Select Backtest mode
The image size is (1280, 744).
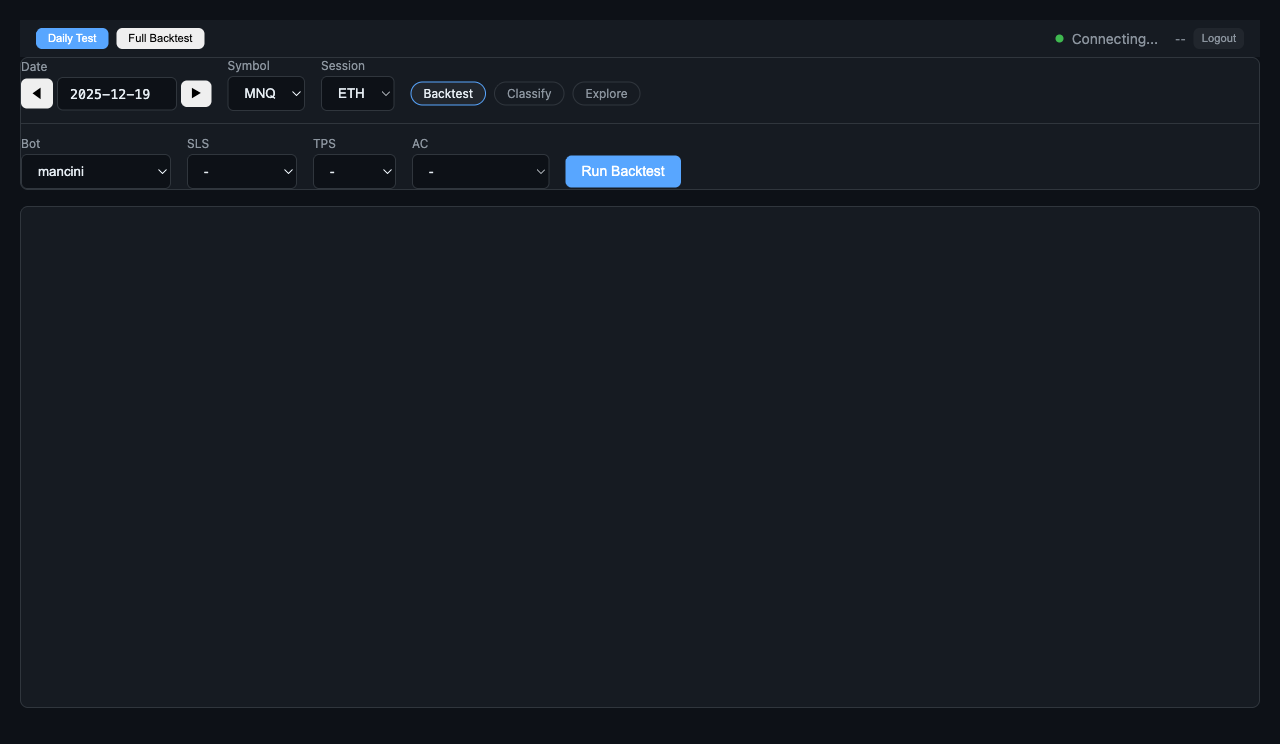447,93
